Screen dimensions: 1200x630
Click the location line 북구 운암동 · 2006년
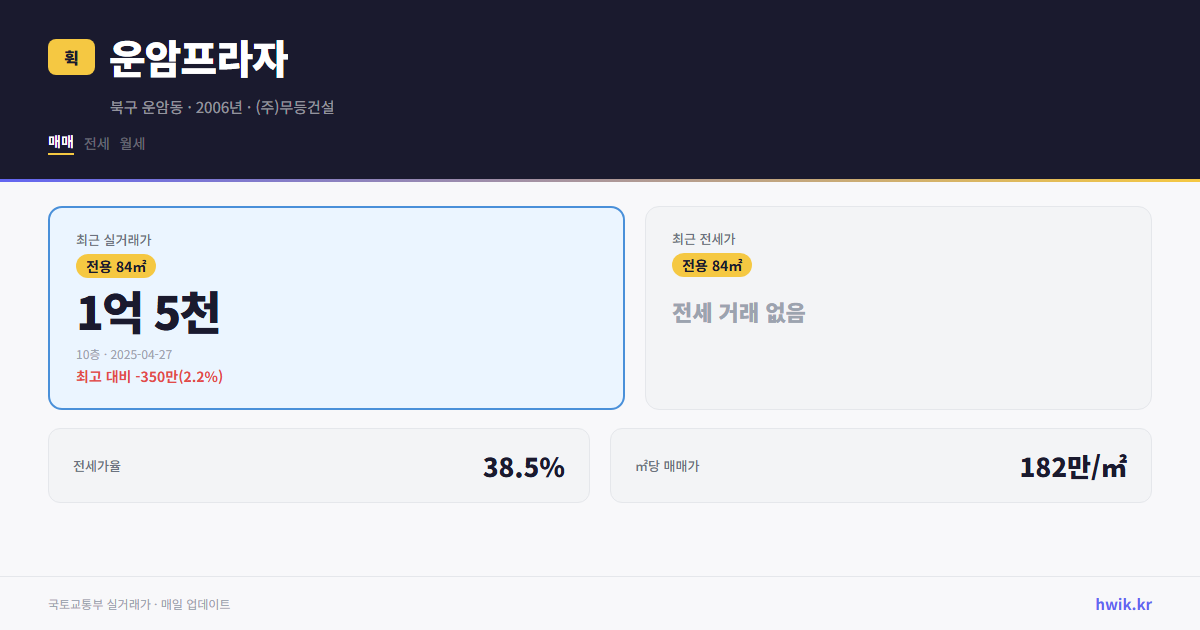222,108
